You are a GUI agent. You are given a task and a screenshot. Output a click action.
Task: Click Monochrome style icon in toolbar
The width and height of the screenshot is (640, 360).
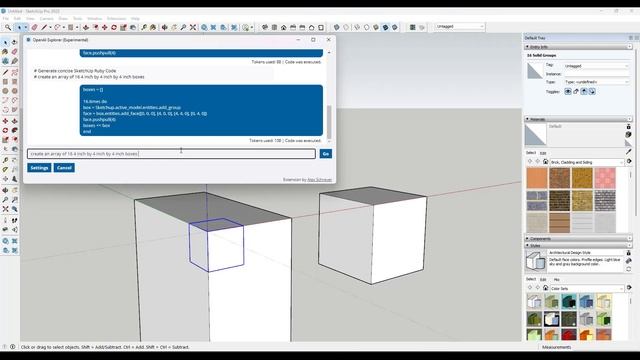point(395,27)
